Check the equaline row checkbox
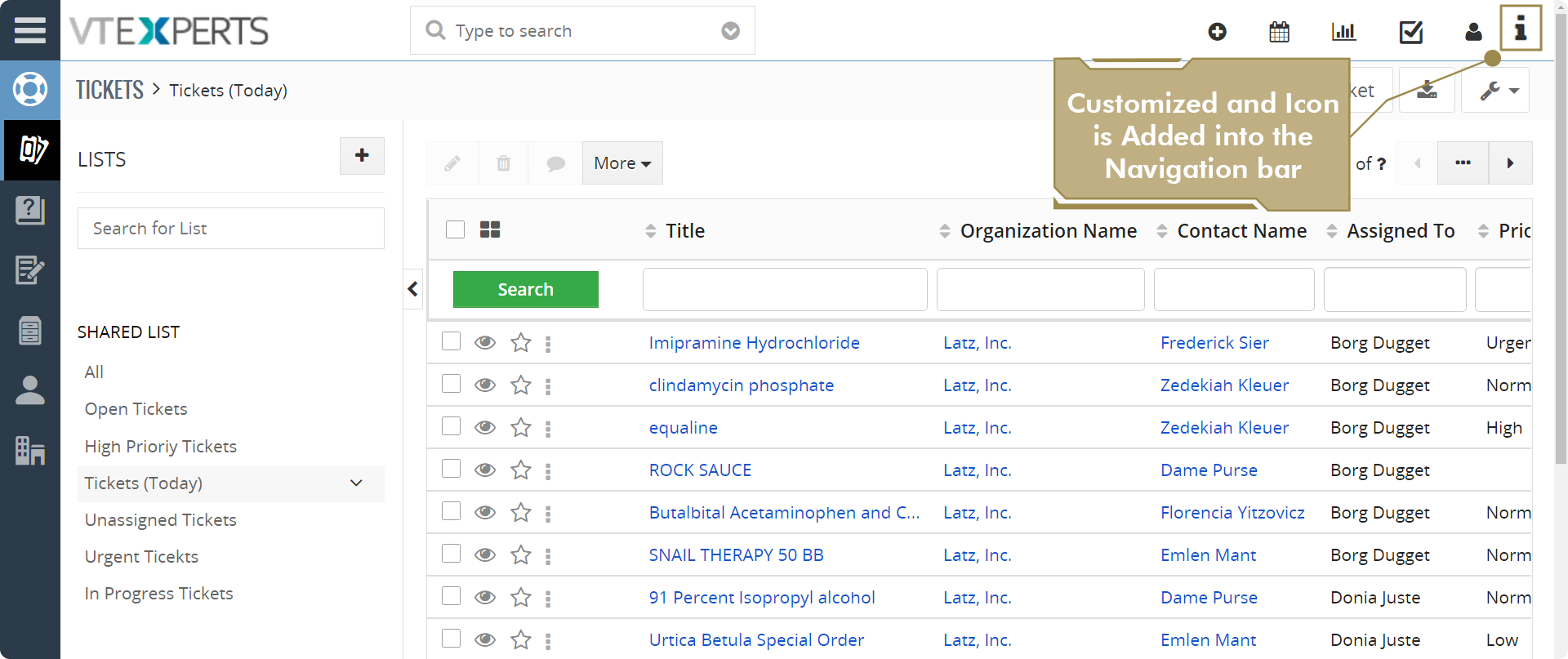The width and height of the screenshot is (1568, 659). 451,425
